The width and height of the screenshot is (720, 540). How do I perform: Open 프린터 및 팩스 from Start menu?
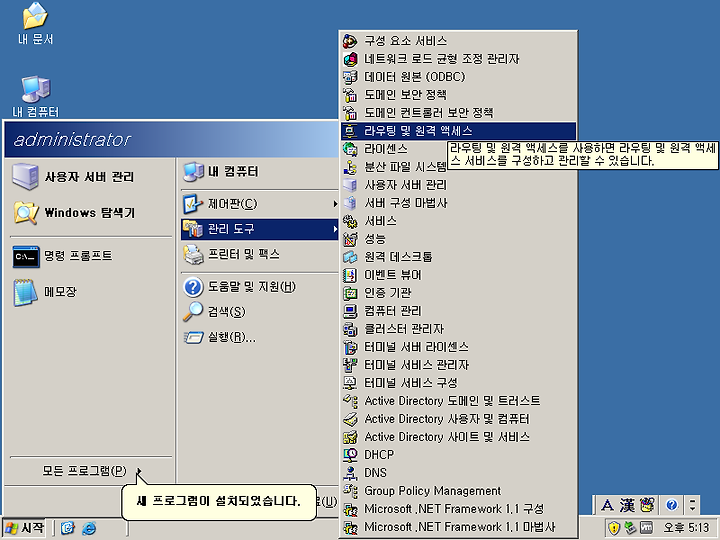tap(260, 254)
